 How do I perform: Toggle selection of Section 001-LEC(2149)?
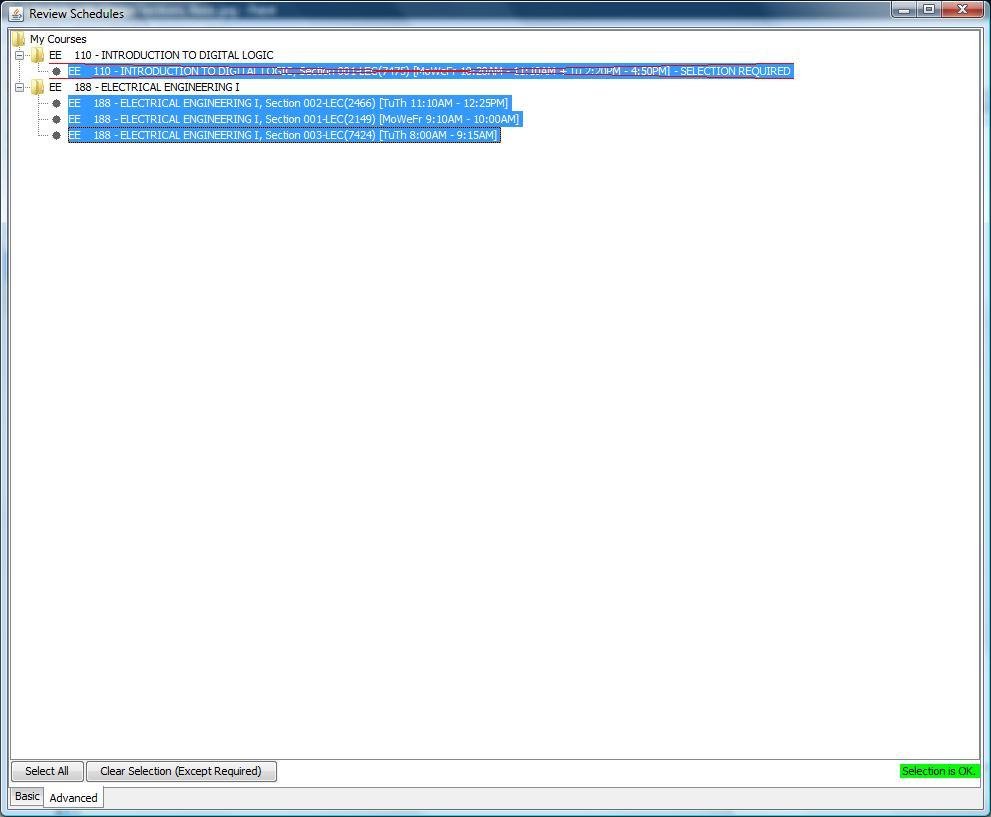coord(293,119)
